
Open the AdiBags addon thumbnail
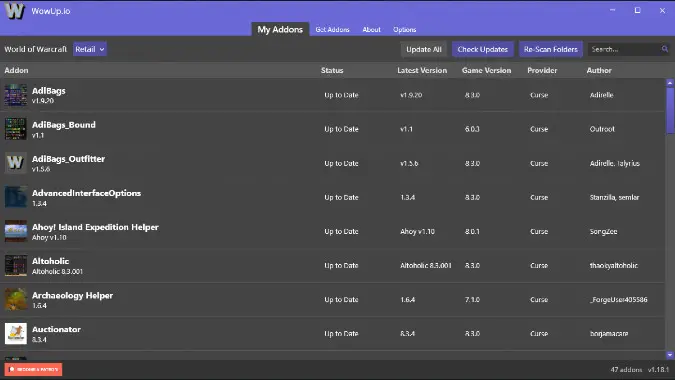coord(15,95)
